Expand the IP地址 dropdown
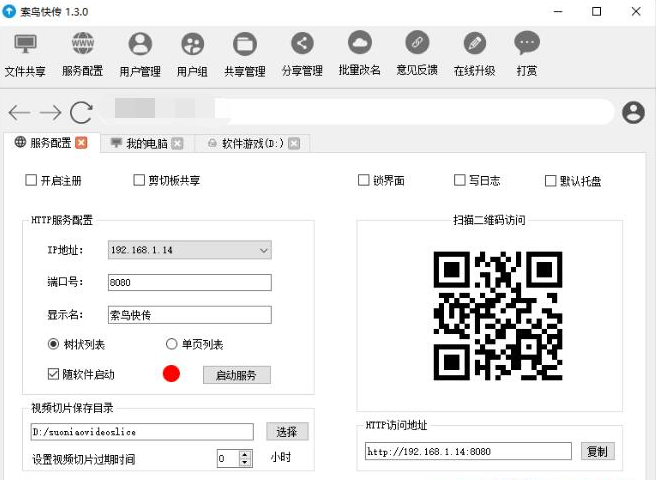The image size is (656, 480). click(264, 250)
